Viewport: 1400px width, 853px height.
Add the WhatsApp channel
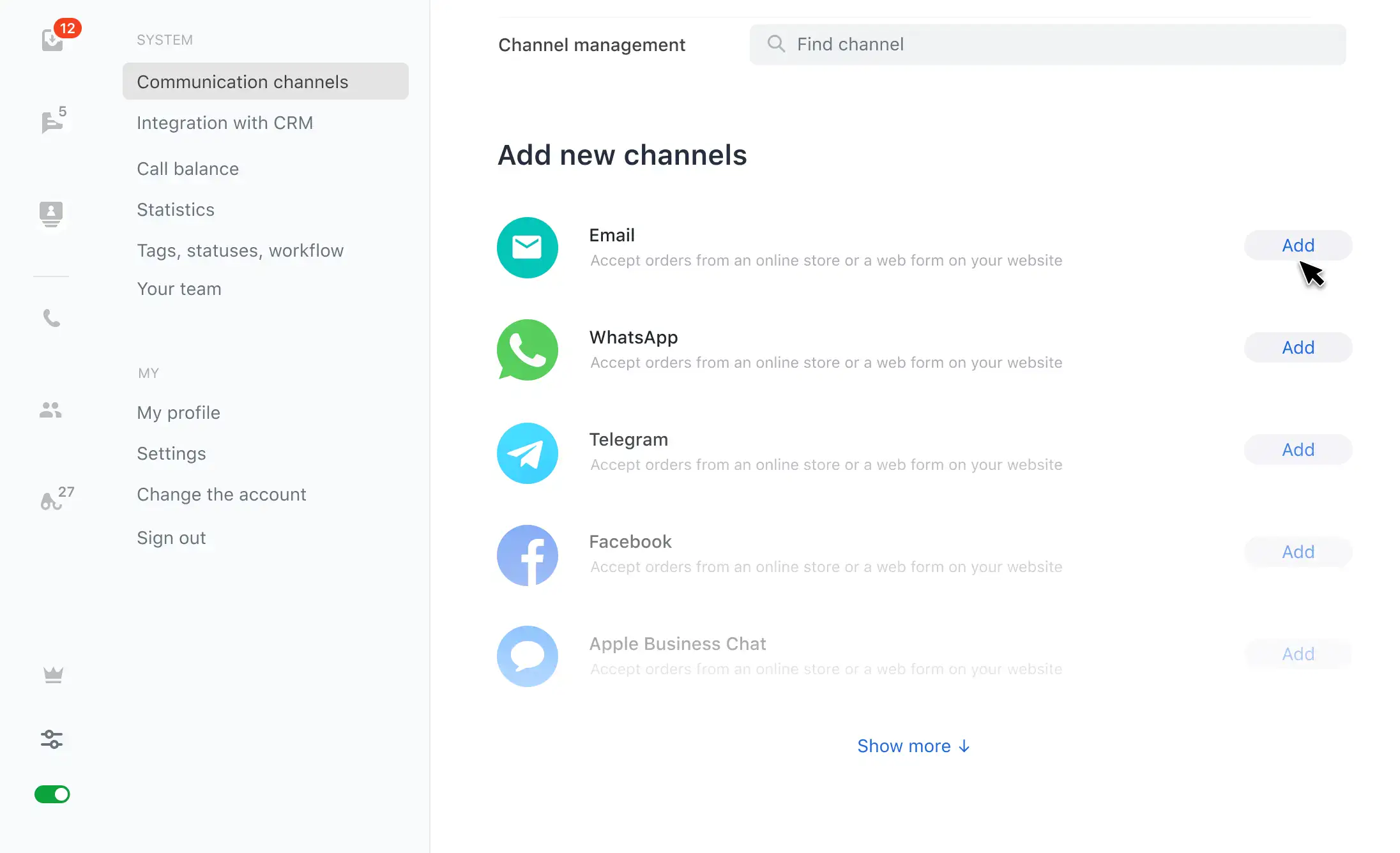1298,347
